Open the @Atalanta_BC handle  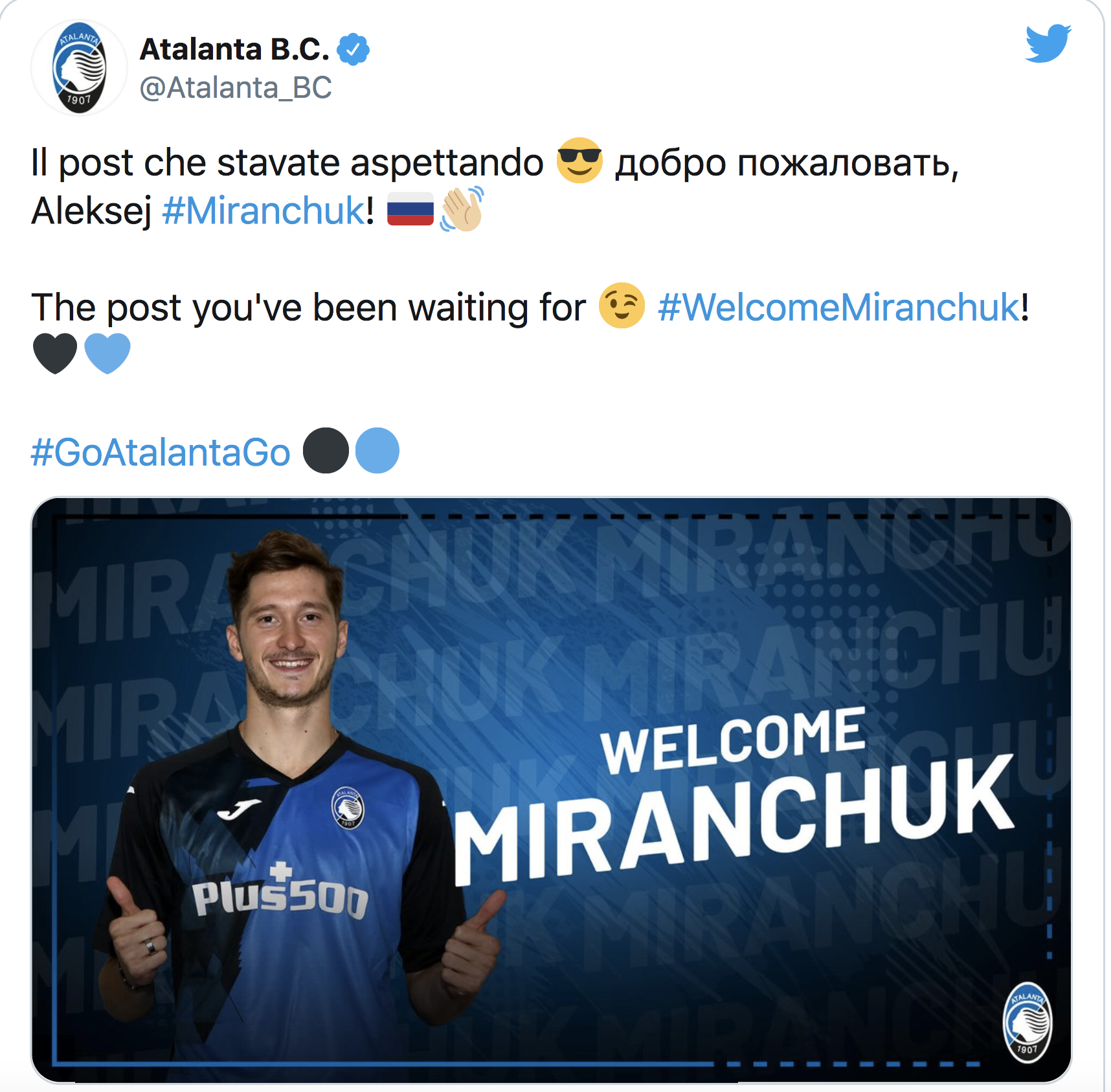[236, 87]
